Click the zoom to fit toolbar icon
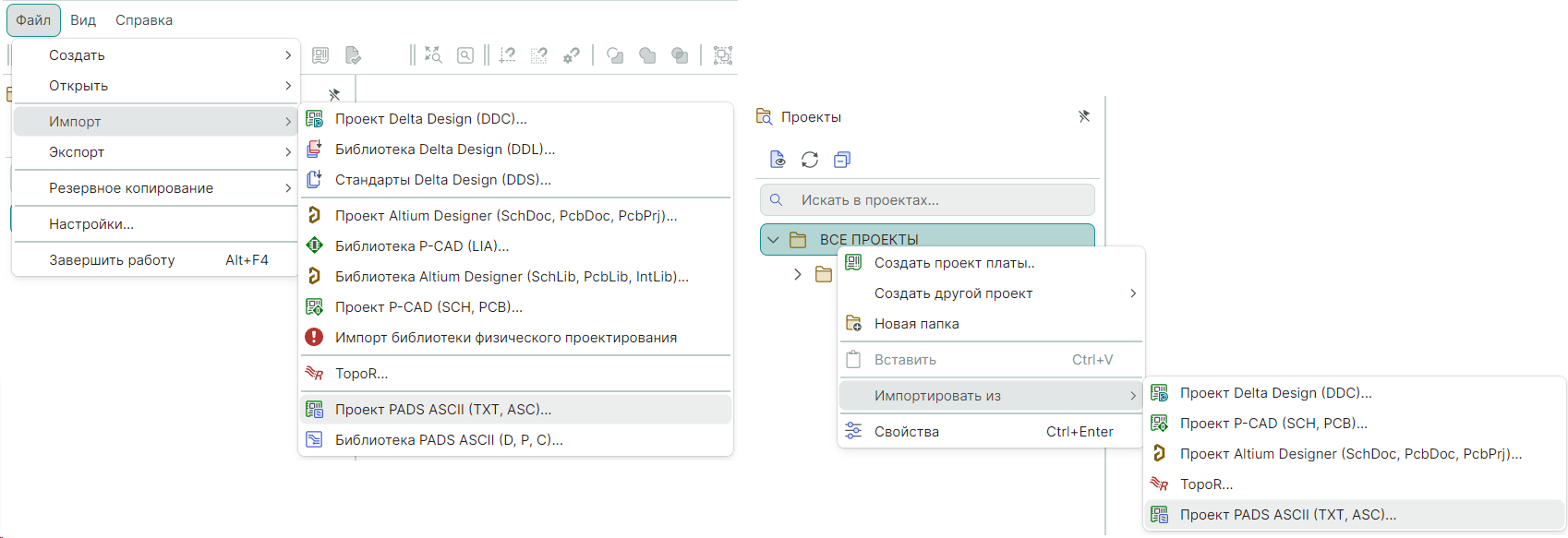The width and height of the screenshot is (1568, 538). tap(433, 55)
